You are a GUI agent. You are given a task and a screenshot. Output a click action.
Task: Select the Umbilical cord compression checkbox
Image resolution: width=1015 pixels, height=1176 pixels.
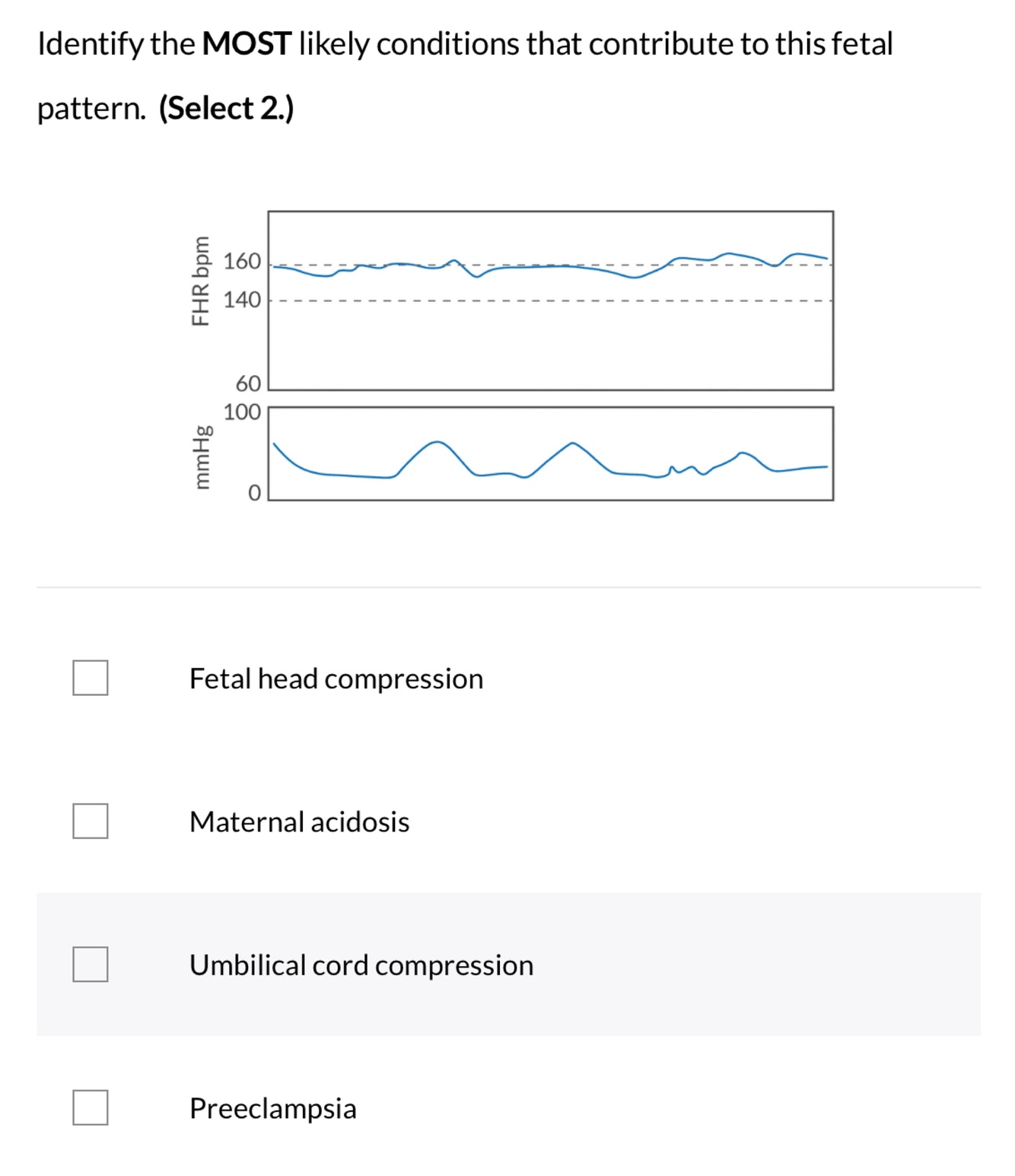[90, 965]
